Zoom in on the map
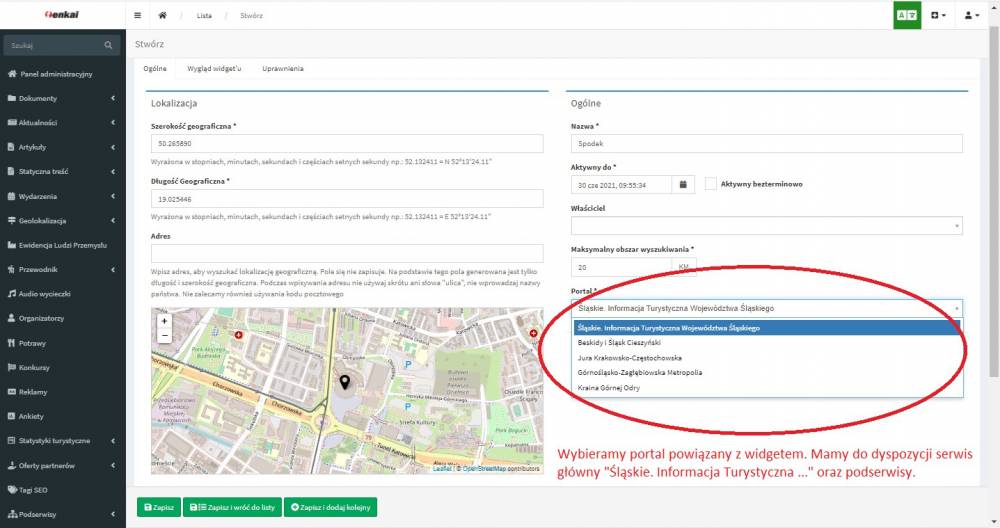1000x528 pixels. pyautogui.click(x=164, y=322)
